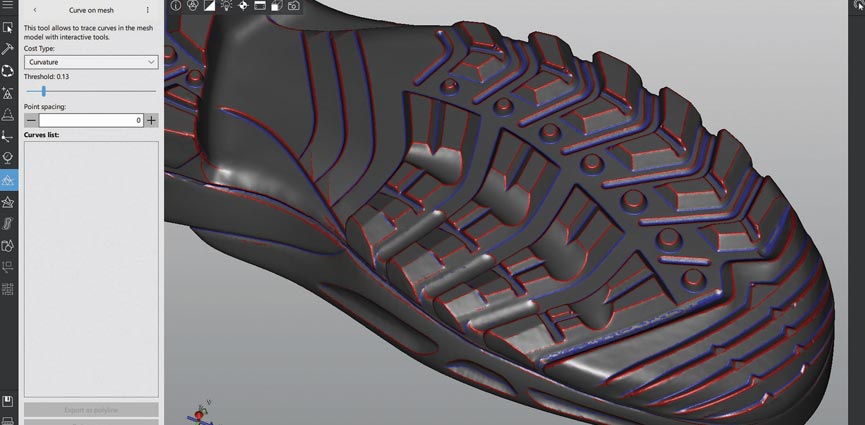The width and height of the screenshot is (865, 425).
Task: Toggle the 3D cube view icon
Action: 276,6
